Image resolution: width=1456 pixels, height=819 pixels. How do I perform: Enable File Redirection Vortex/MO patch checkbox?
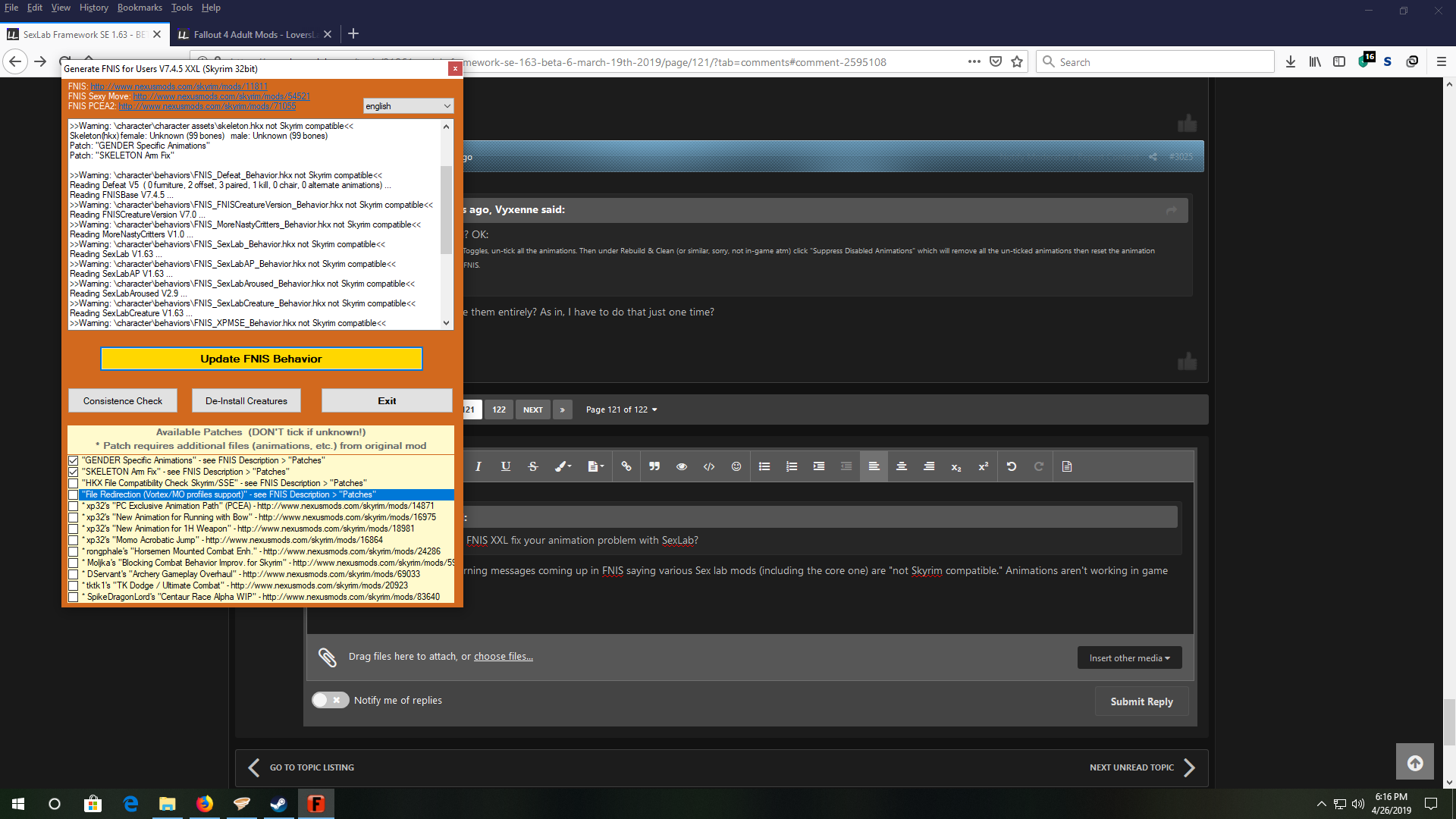pos(74,494)
